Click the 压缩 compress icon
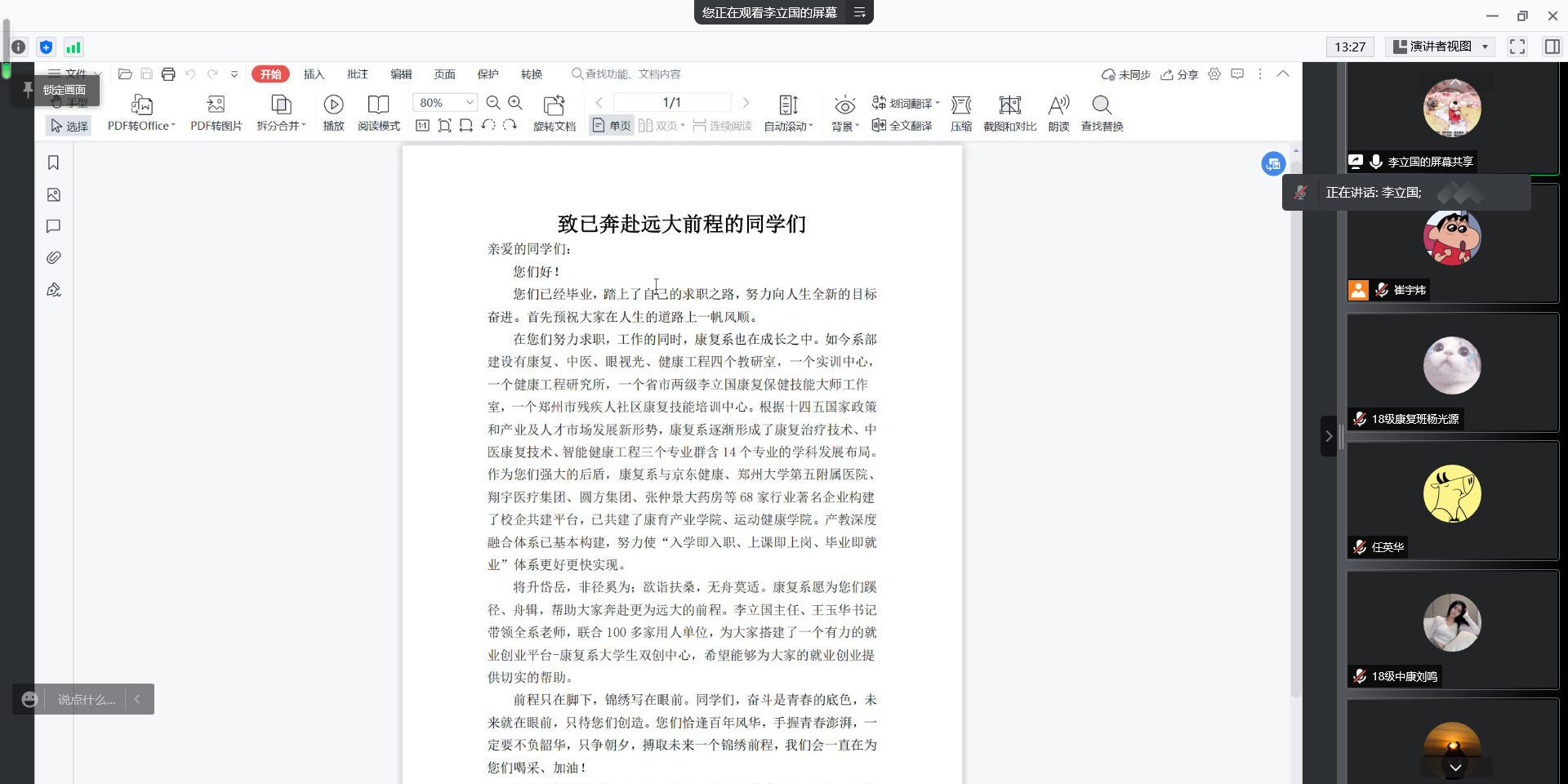 961,105
